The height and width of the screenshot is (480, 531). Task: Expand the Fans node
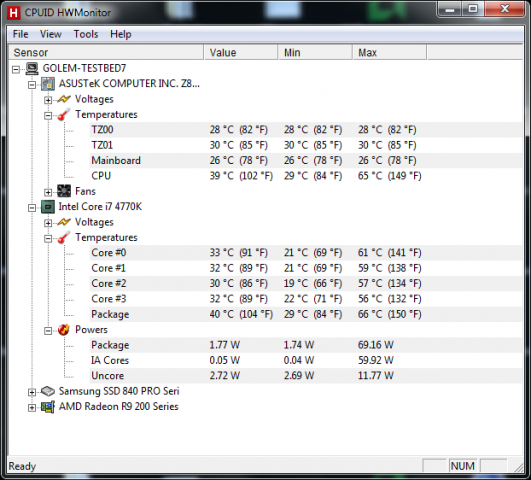point(48,192)
